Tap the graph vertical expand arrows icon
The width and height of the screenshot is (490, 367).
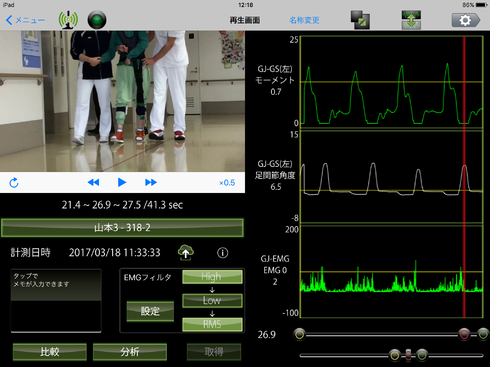point(411,20)
